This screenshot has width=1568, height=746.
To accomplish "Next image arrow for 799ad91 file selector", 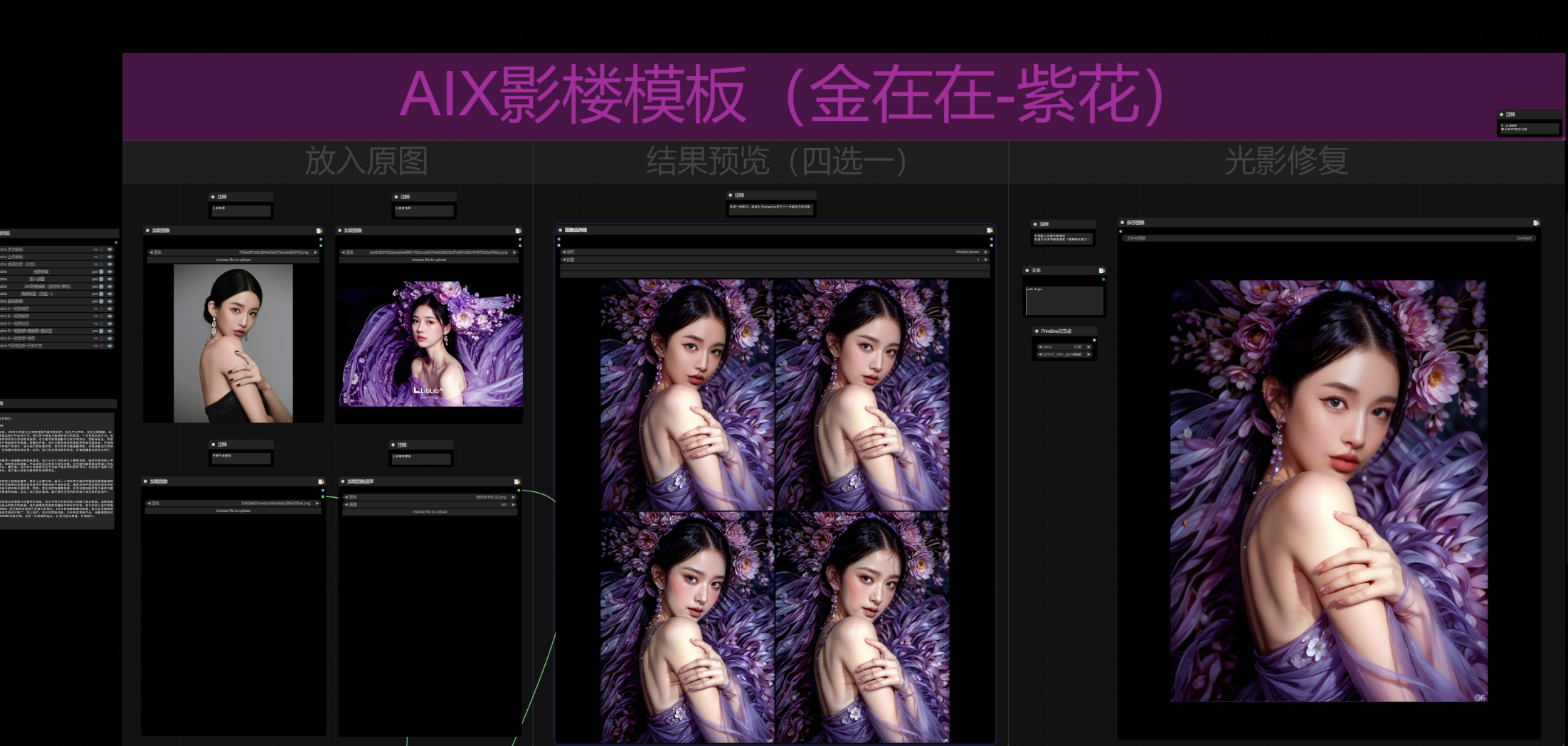I will [x=315, y=252].
